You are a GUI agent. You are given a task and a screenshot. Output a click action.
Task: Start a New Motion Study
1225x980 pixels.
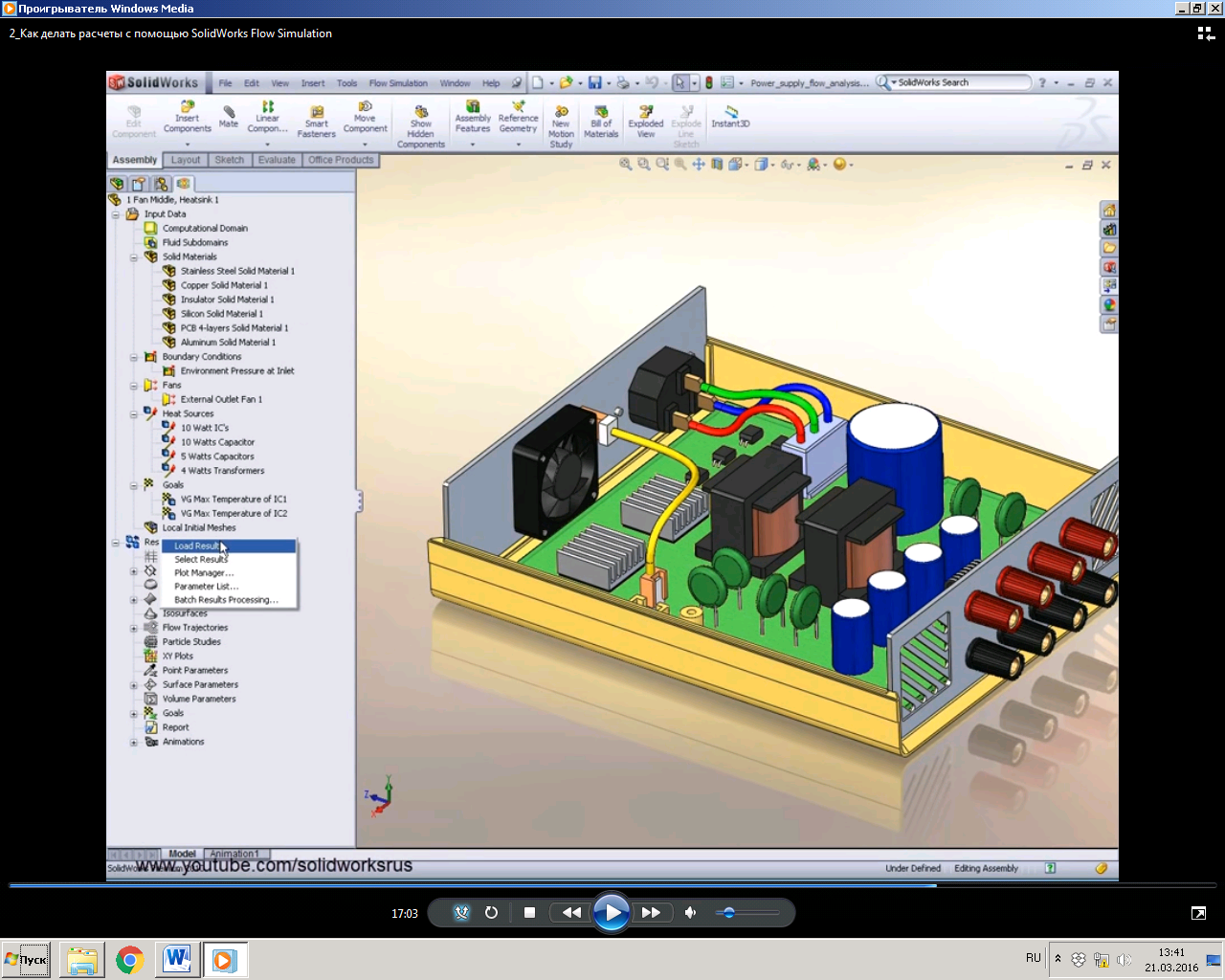coord(562,127)
